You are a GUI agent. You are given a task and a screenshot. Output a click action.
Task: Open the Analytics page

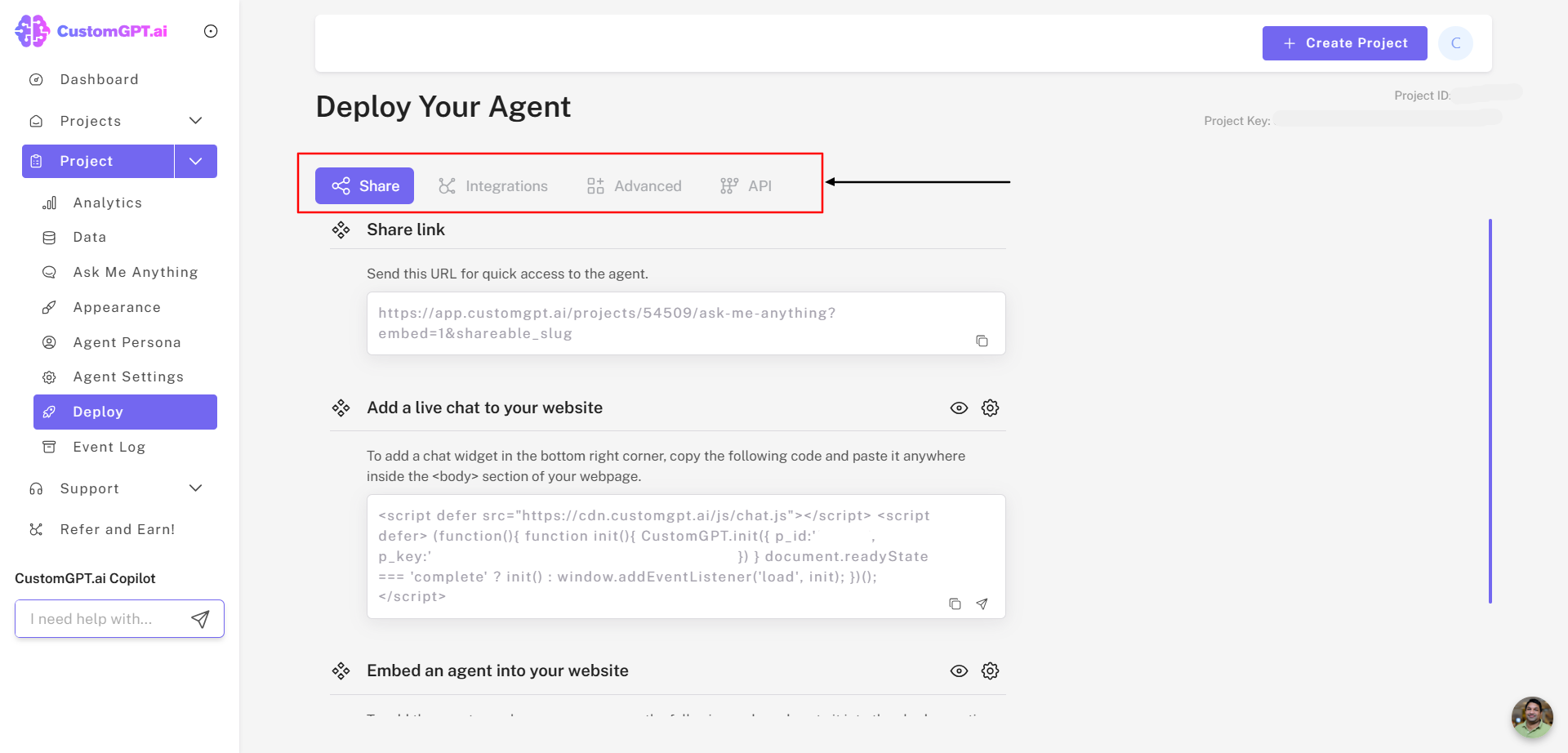pyautogui.click(x=108, y=203)
